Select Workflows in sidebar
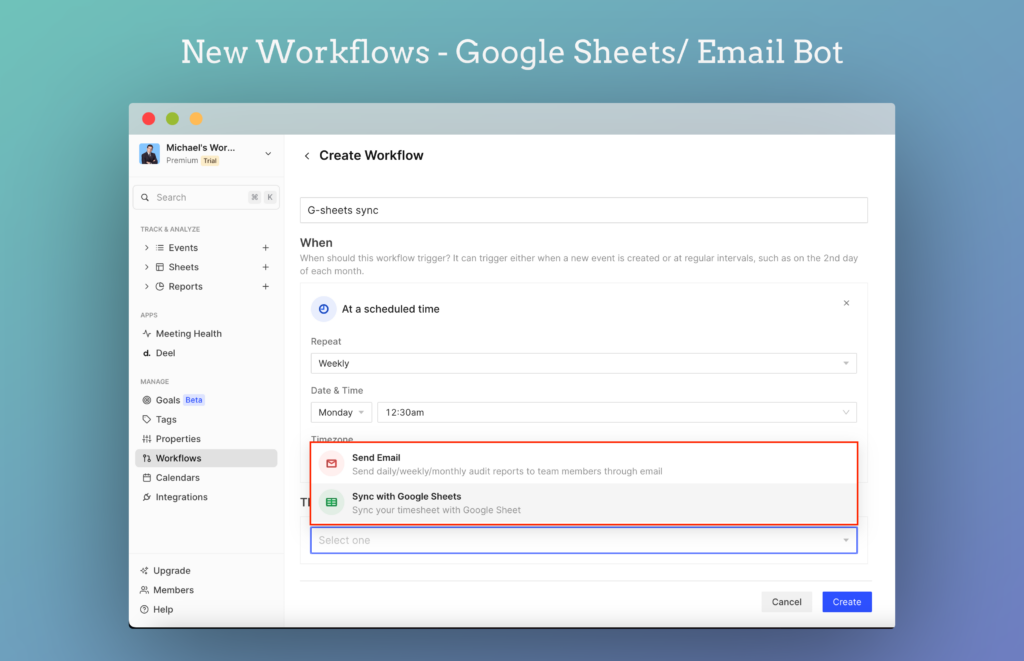Viewport: 1024px width, 661px height. pyautogui.click(x=206, y=458)
